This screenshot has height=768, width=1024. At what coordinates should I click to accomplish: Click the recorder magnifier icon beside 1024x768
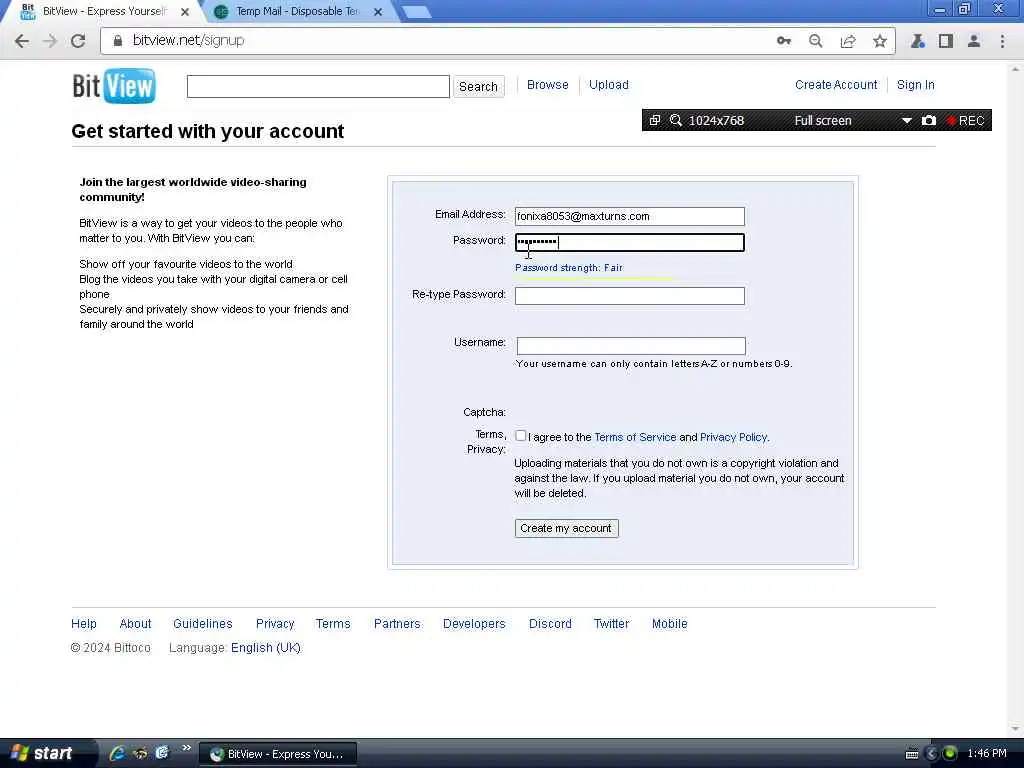click(676, 120)
